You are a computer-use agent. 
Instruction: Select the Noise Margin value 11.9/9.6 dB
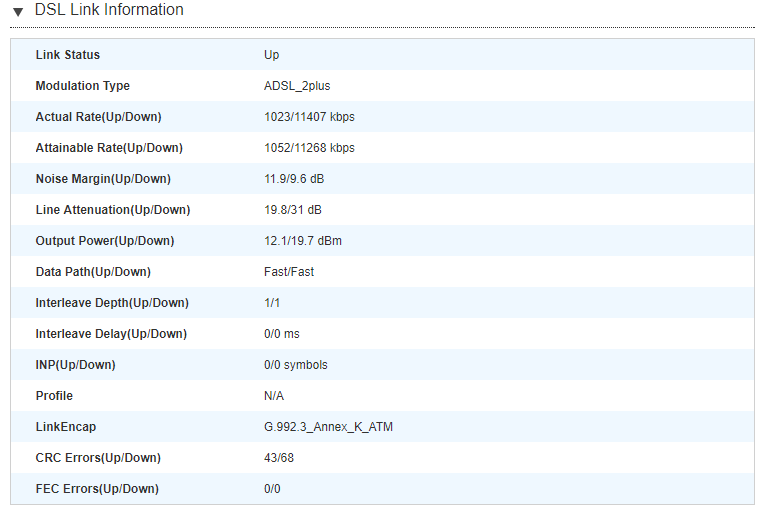coord(294,179)
